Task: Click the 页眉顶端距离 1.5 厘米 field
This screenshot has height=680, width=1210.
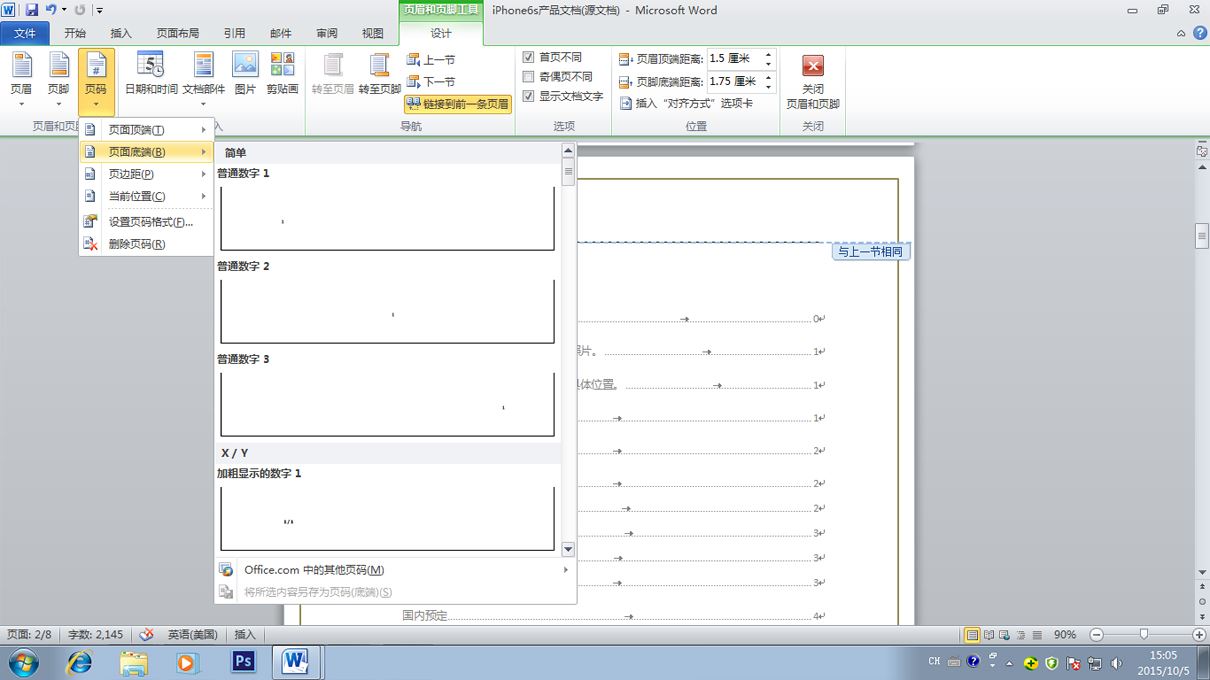Action: (x=734, y=58)
